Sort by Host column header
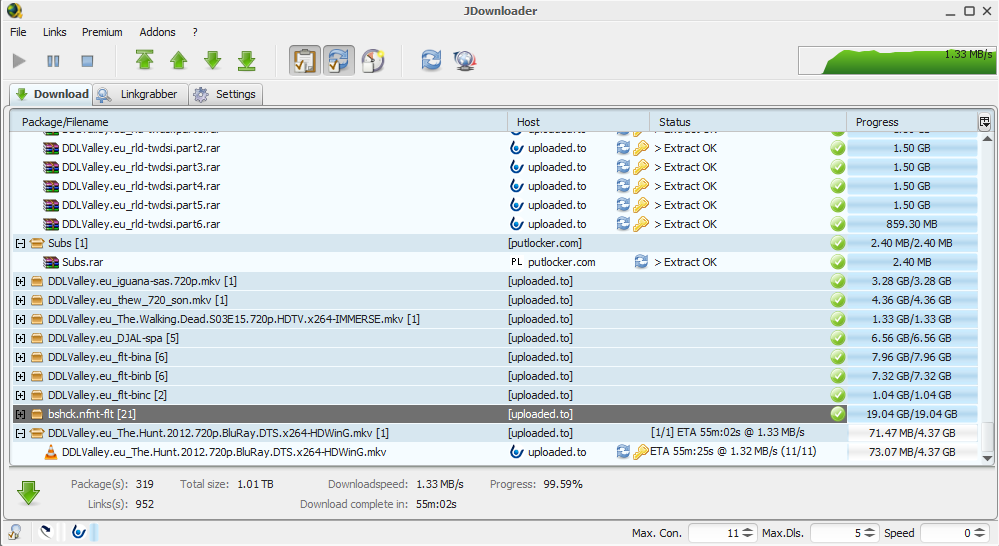999x546 pixels. (579, 122)
